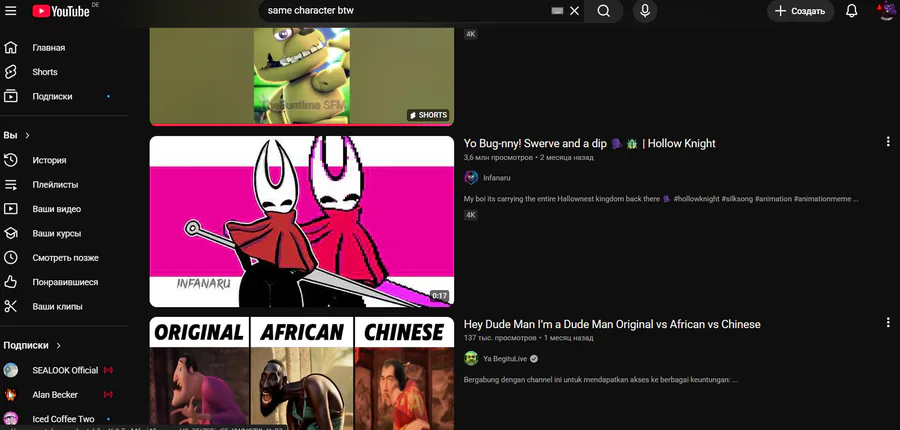This screenshot has height=430, width=900.
Task: Open the Original African Chinese thumbnail
Action: click(301, 373)
